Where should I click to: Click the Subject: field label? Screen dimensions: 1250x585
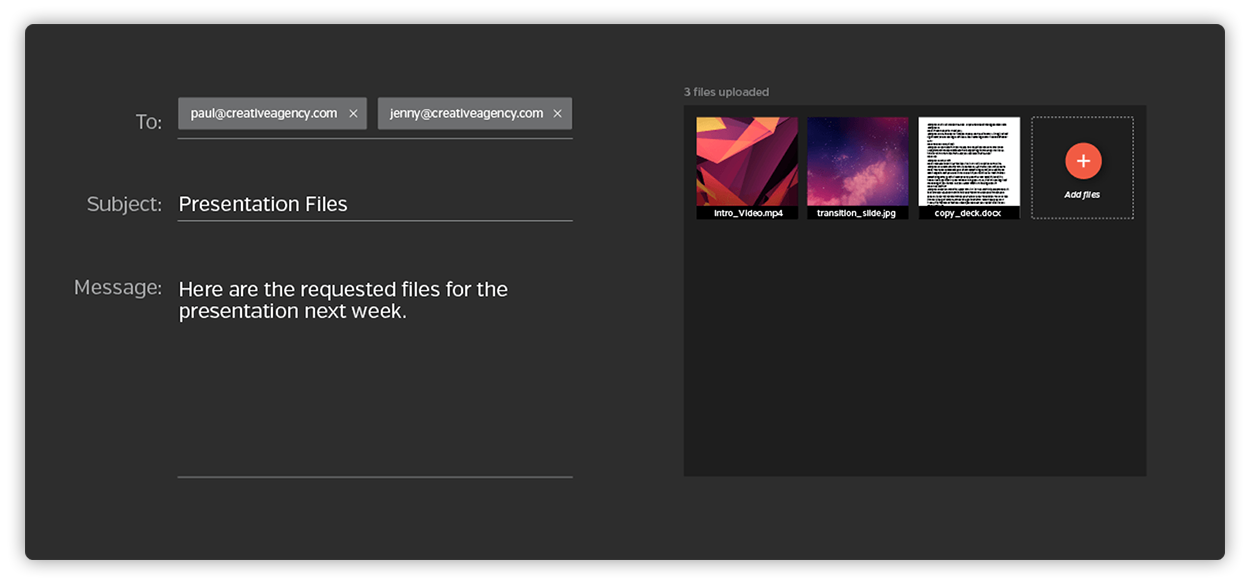[x=124, y=203]
